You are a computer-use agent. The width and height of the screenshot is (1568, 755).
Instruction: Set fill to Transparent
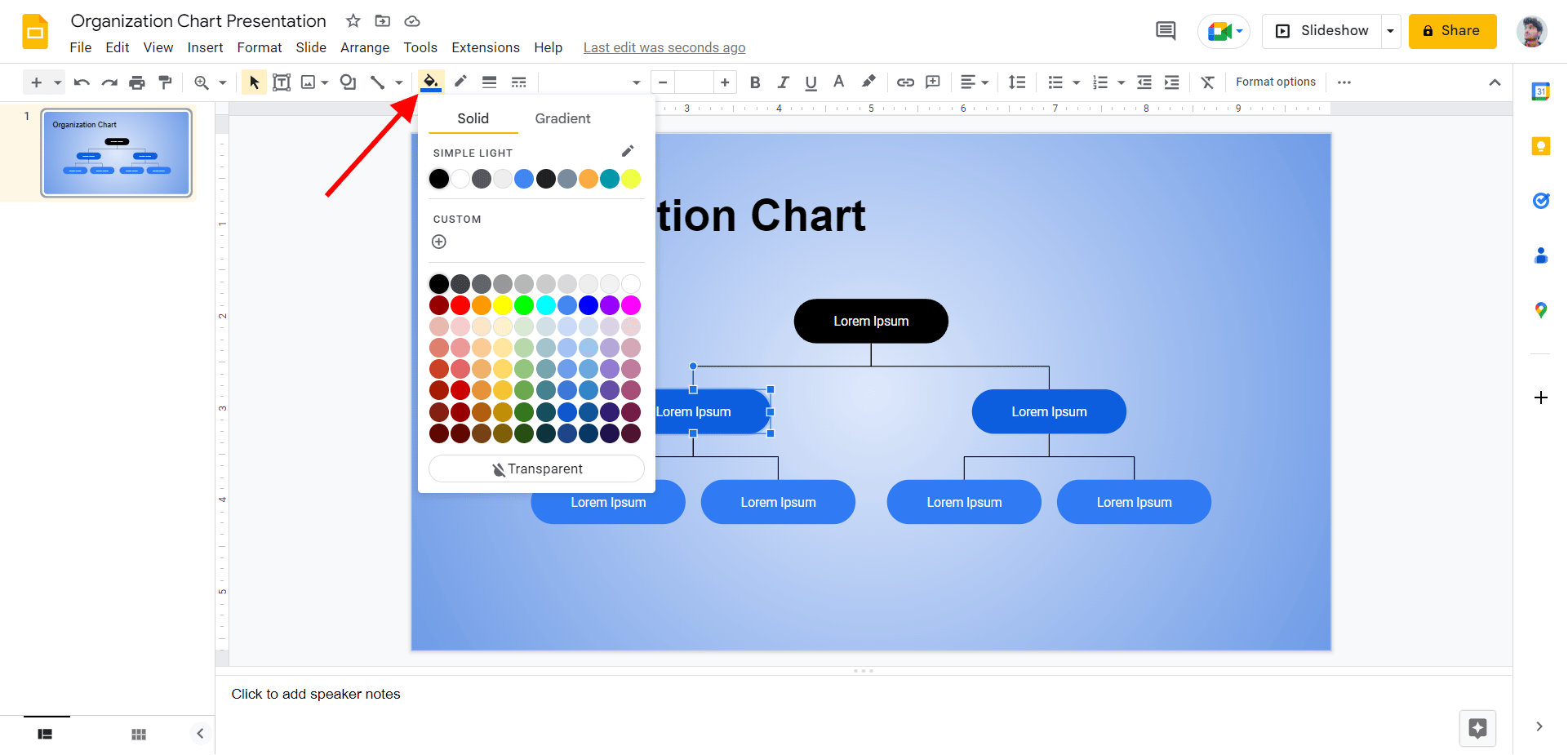(536, 469)
